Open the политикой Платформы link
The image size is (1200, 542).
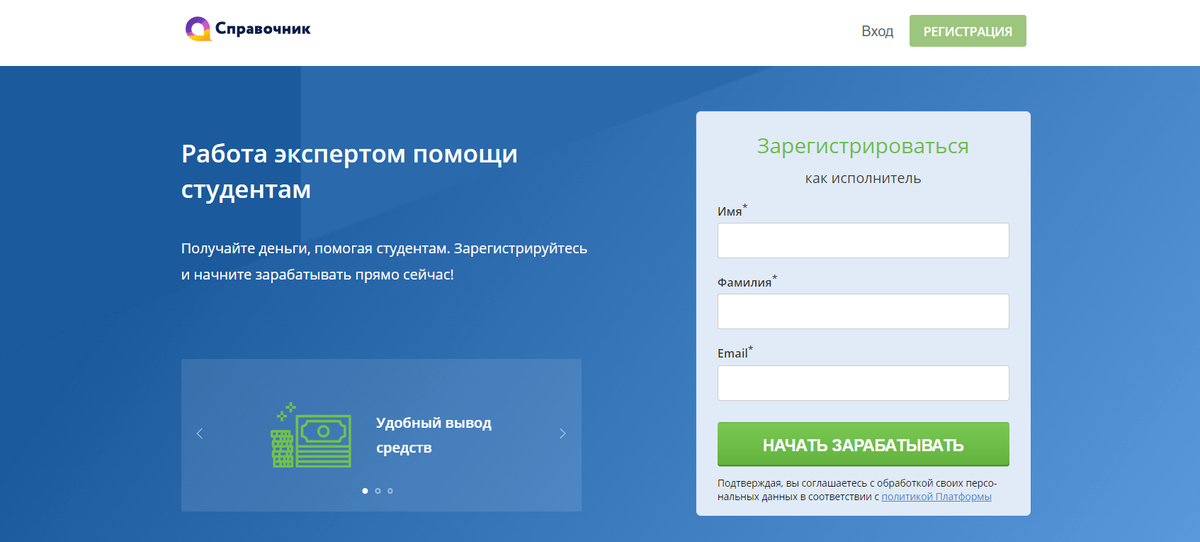coord(936,496)
